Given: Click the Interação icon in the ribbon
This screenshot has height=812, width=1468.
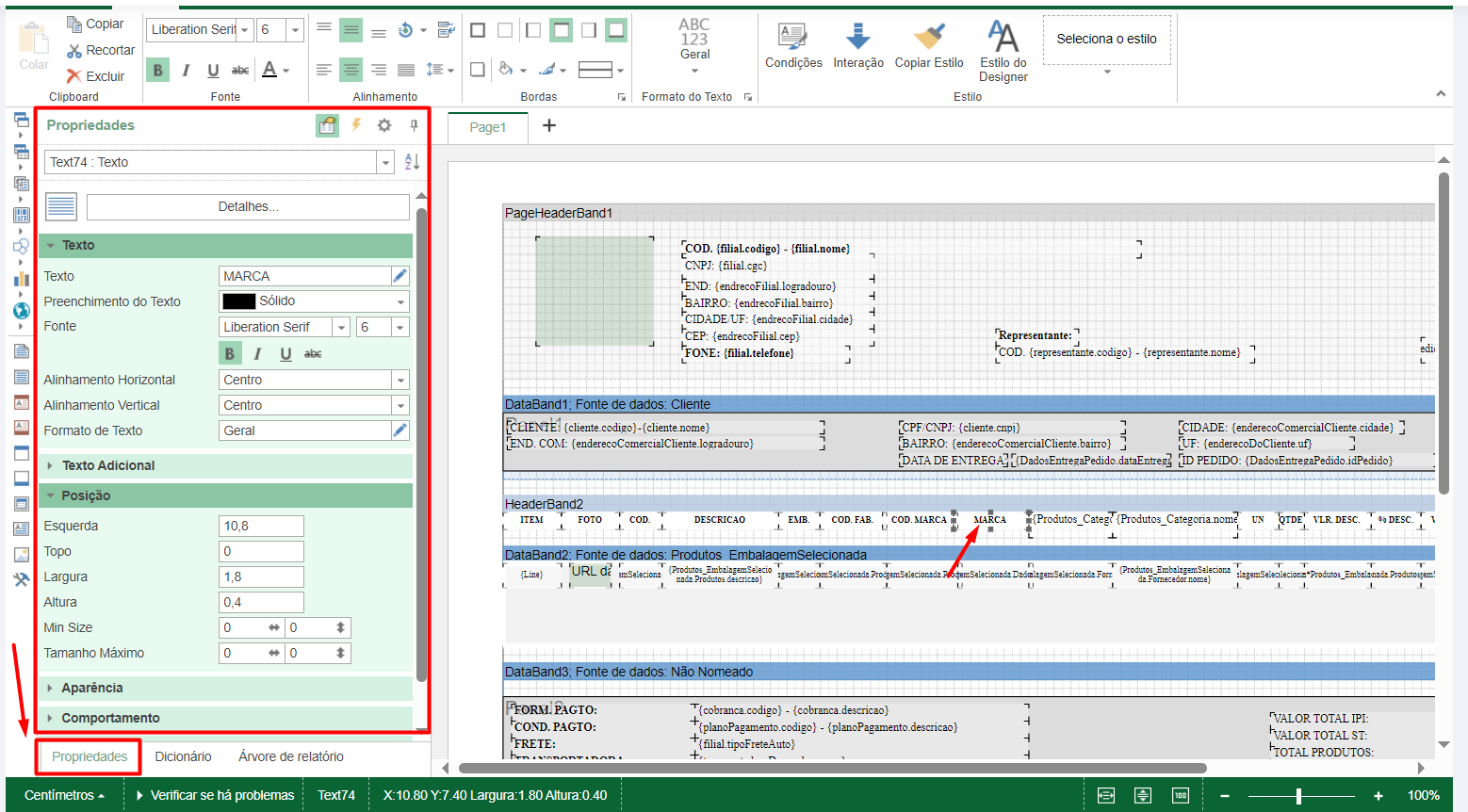Looking at the screenshot, I should 857,38.
